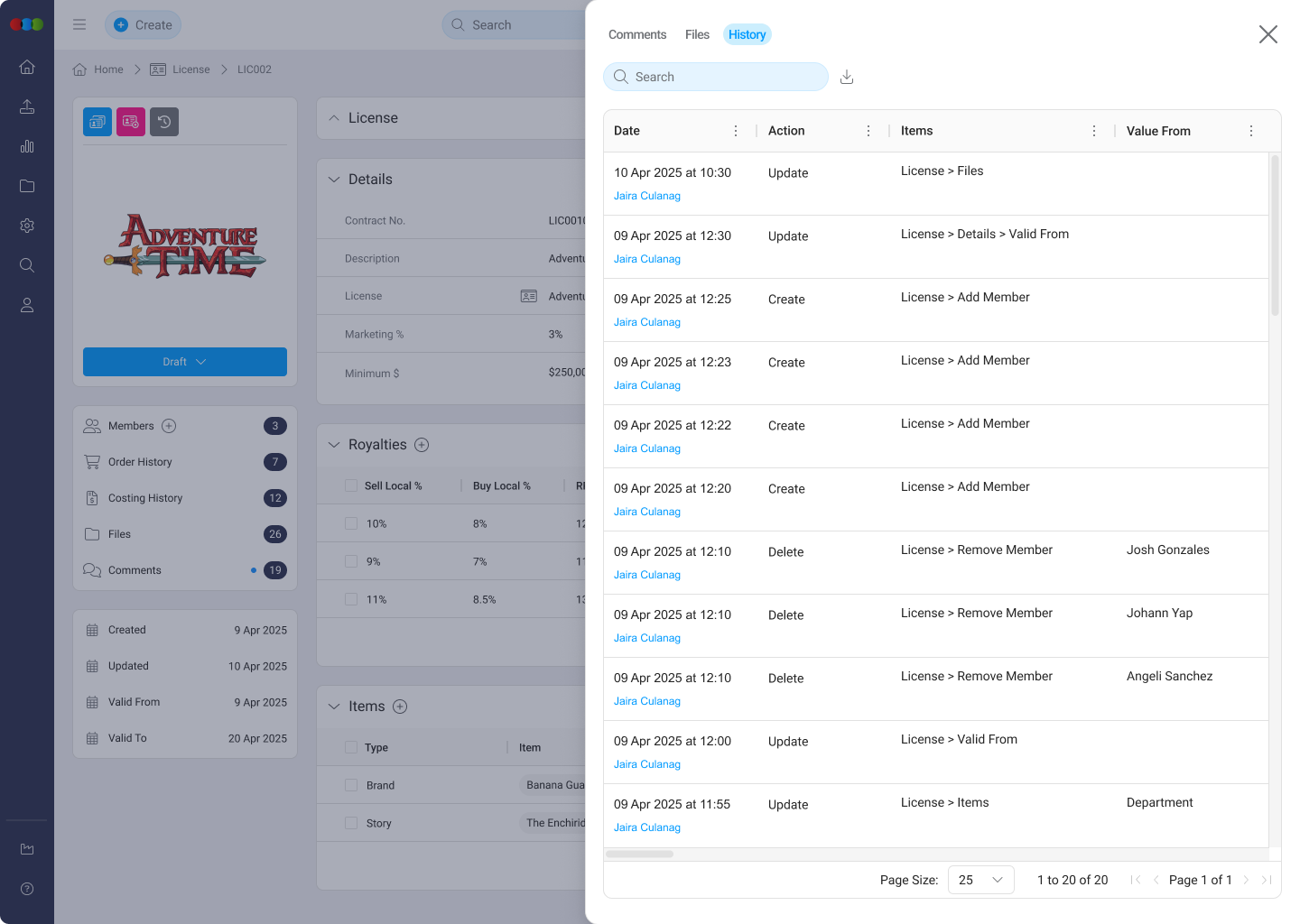Collapse the Details section
This screenshot has width=1300, height=924.
(334, 180)
